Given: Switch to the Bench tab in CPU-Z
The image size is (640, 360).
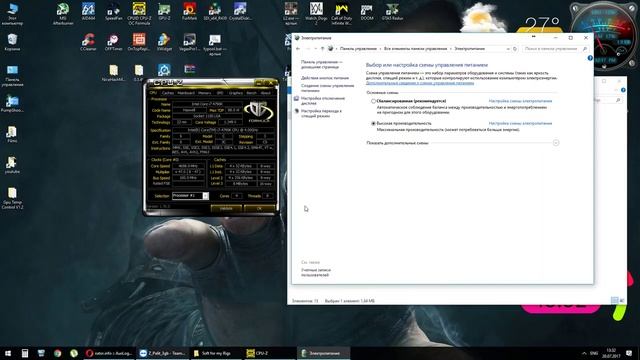Looking at the screenshot, I should [251, 93].
